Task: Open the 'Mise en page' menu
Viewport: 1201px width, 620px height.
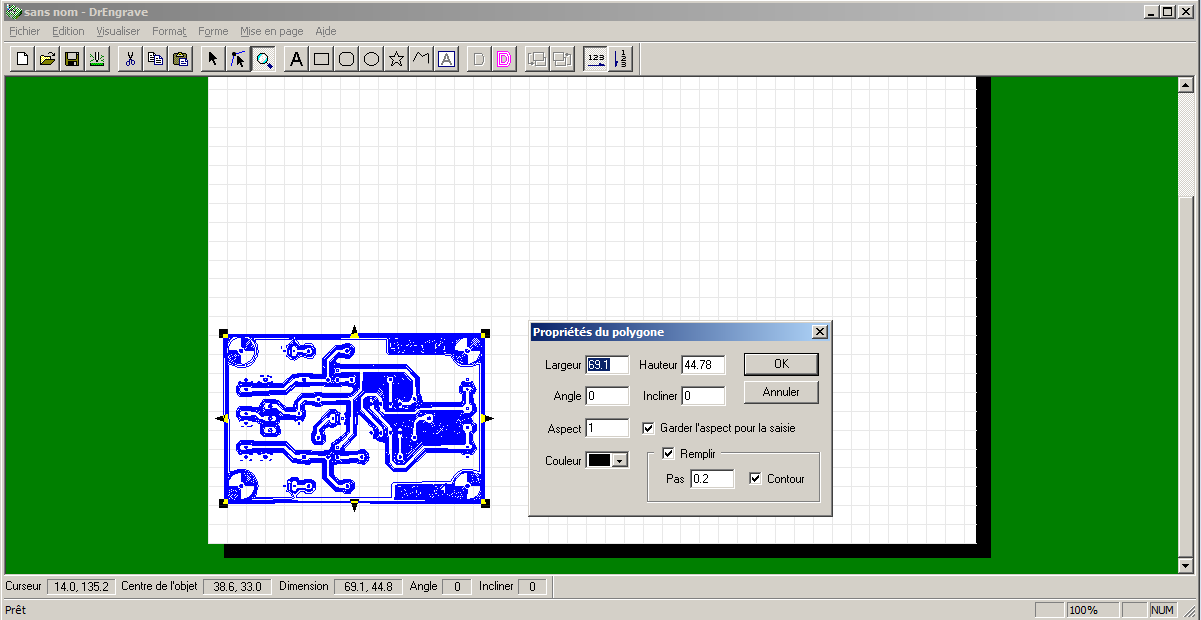Action: click(271, 31)
